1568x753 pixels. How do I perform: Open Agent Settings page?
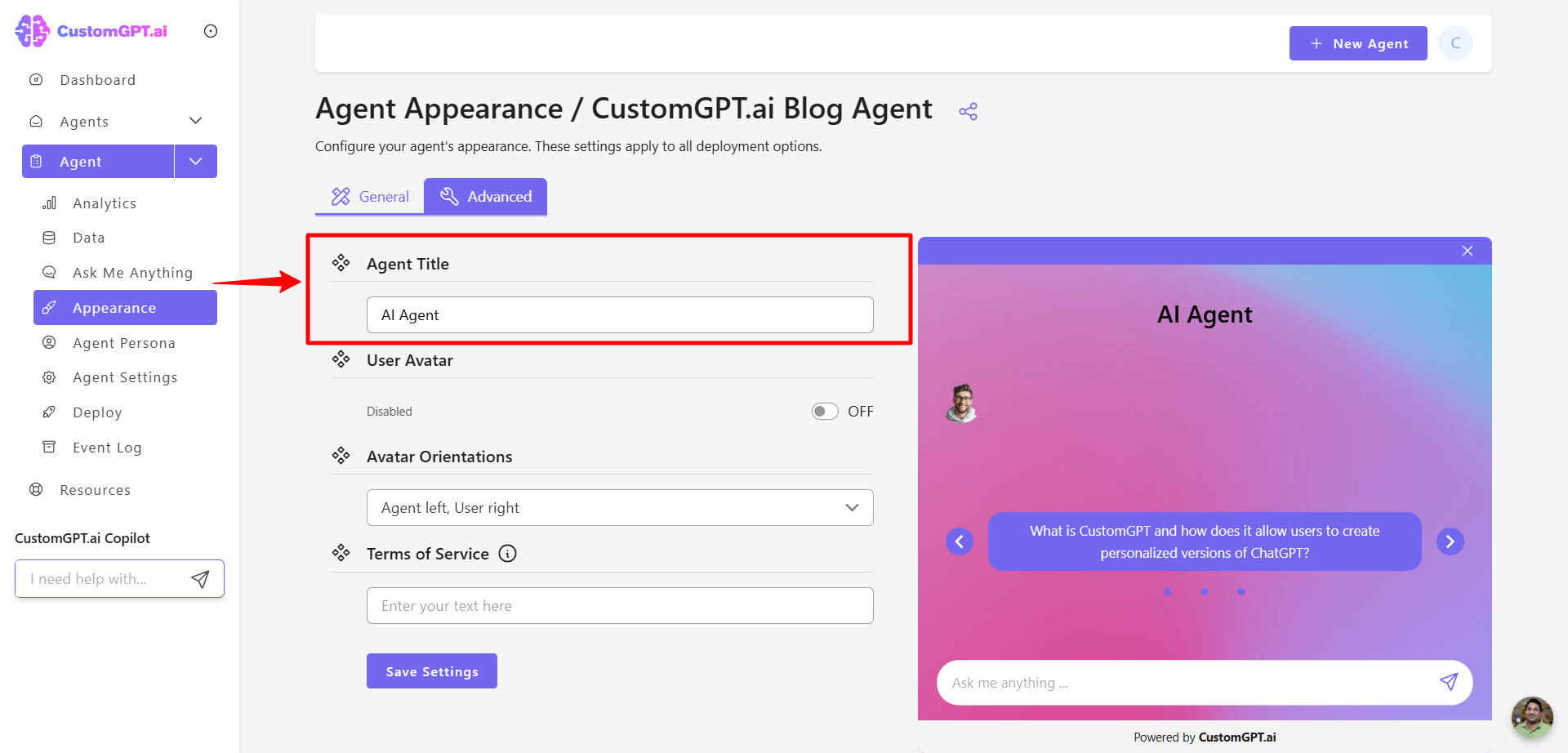point(125,377)
